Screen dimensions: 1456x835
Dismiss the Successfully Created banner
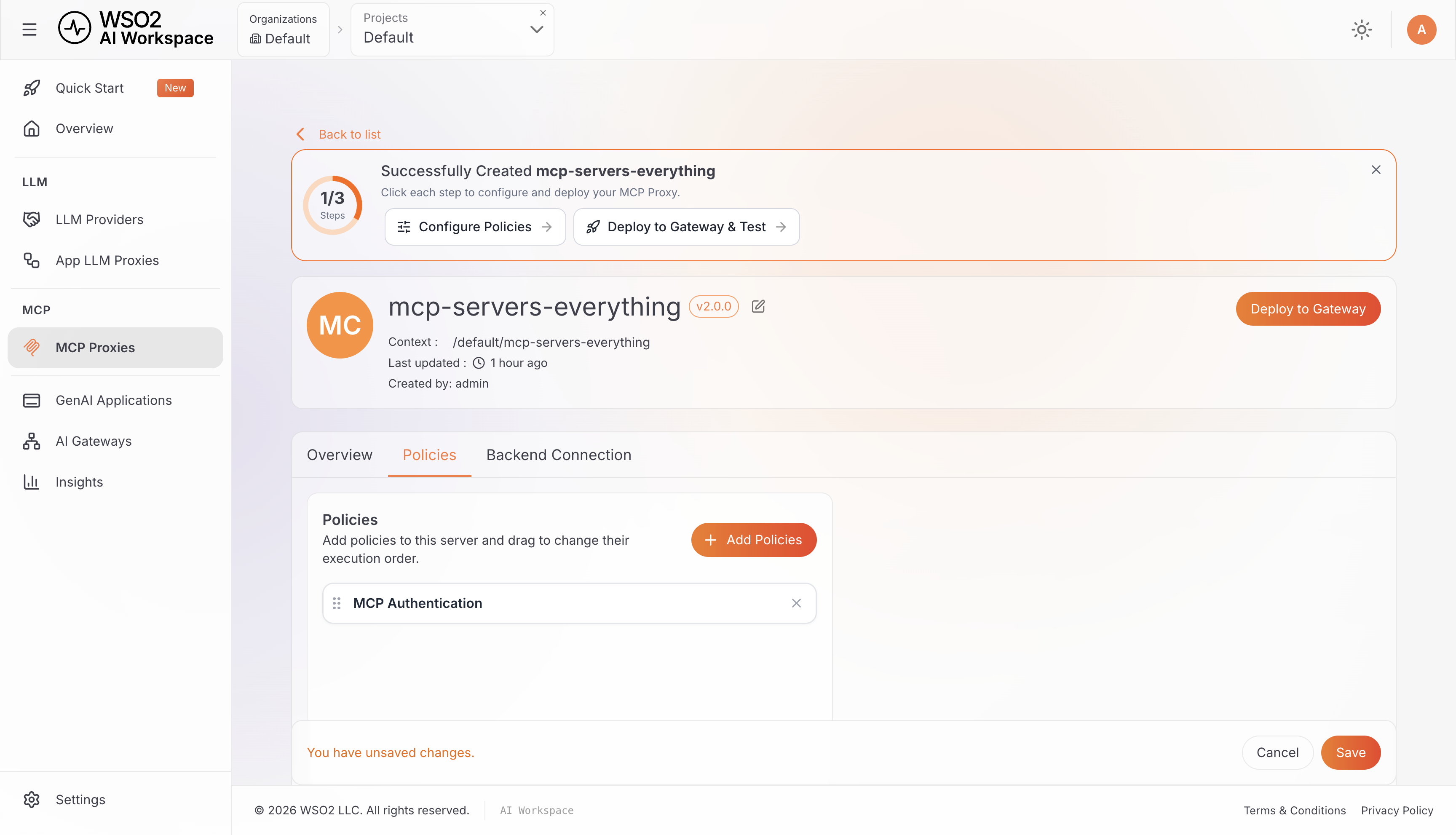(1376, 170)
